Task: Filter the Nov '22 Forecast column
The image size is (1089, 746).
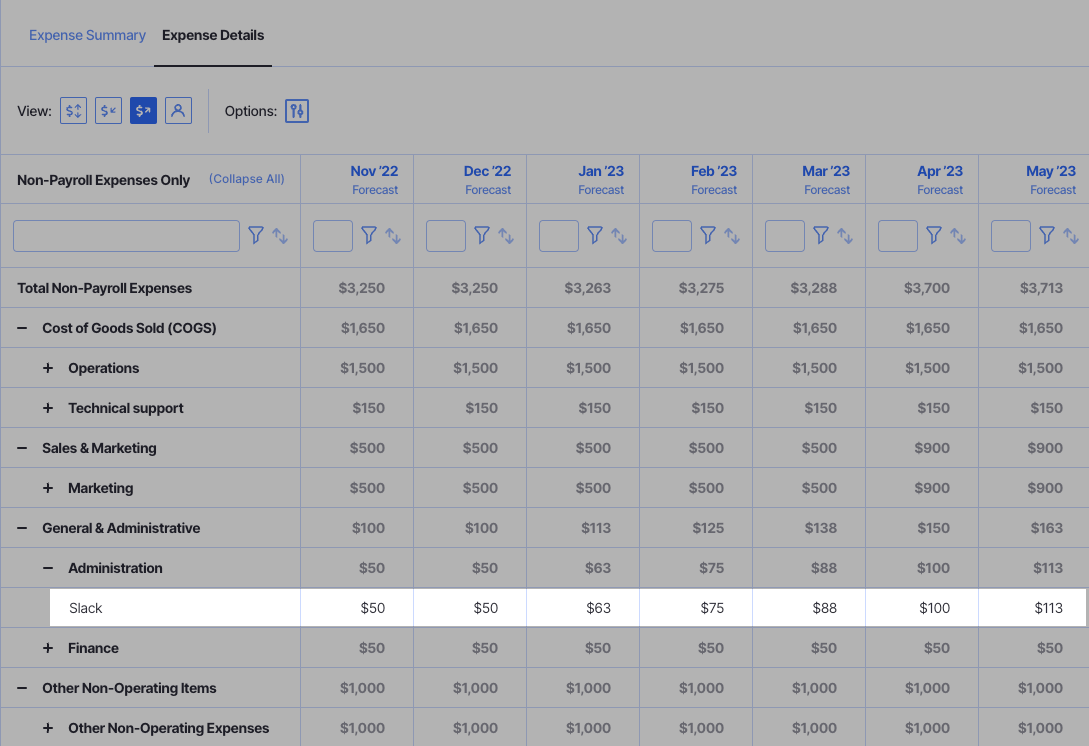Action: [x=369, y=235]
